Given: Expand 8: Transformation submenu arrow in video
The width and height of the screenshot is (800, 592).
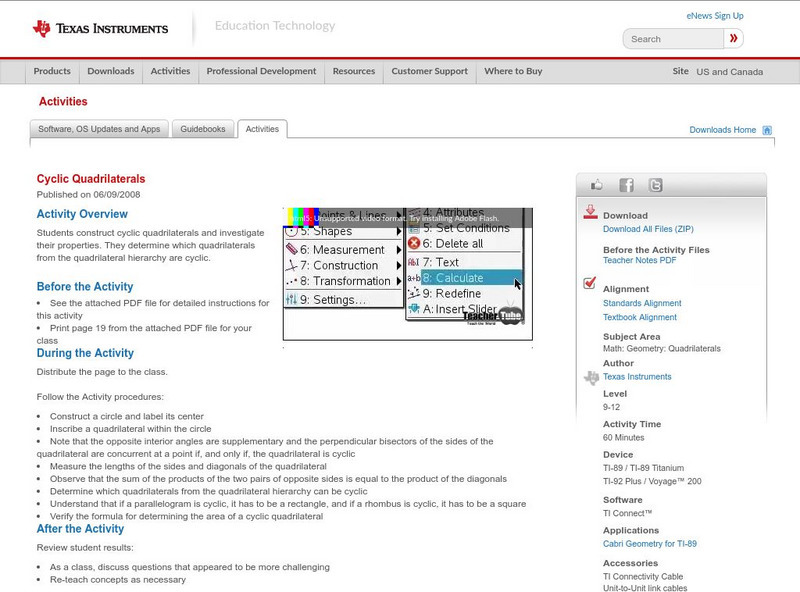Looking at the screenshot, I should [x=399, y=281].
